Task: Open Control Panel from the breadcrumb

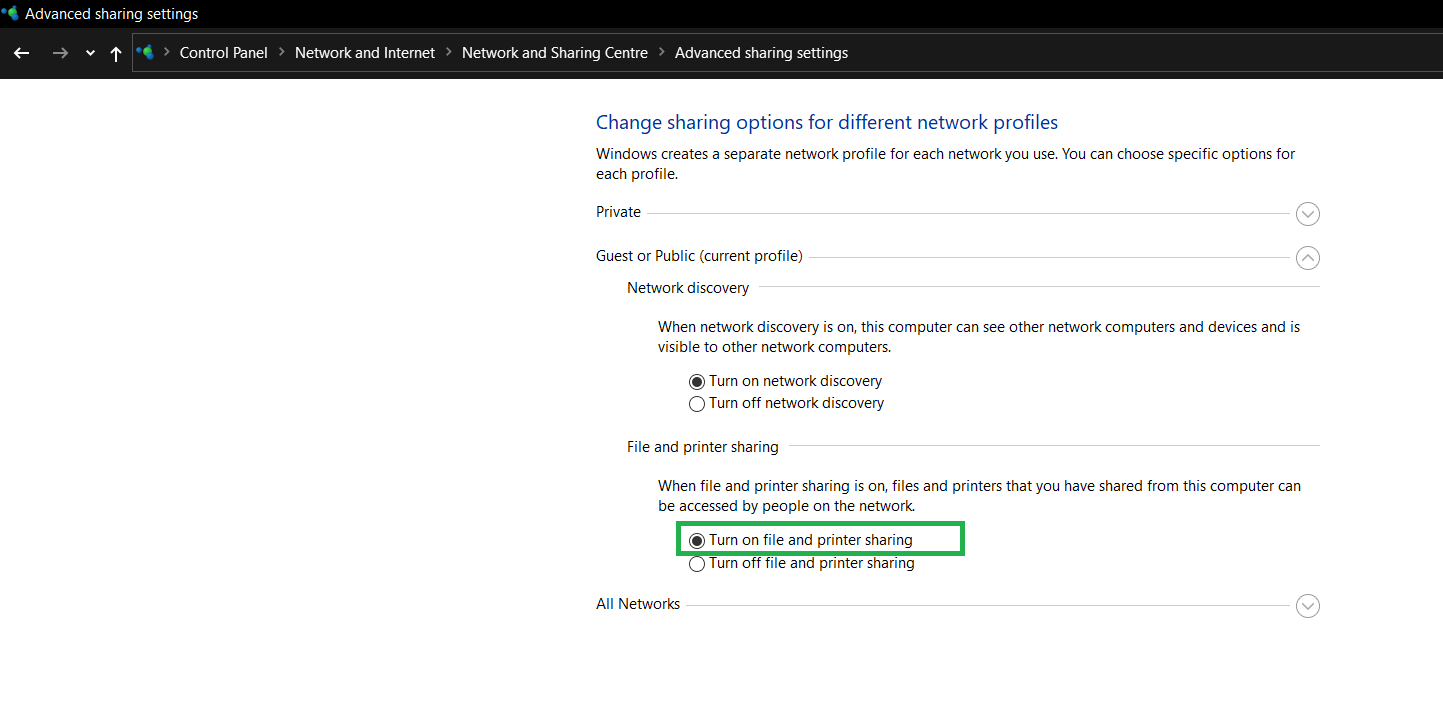Action: coord(223,53)
